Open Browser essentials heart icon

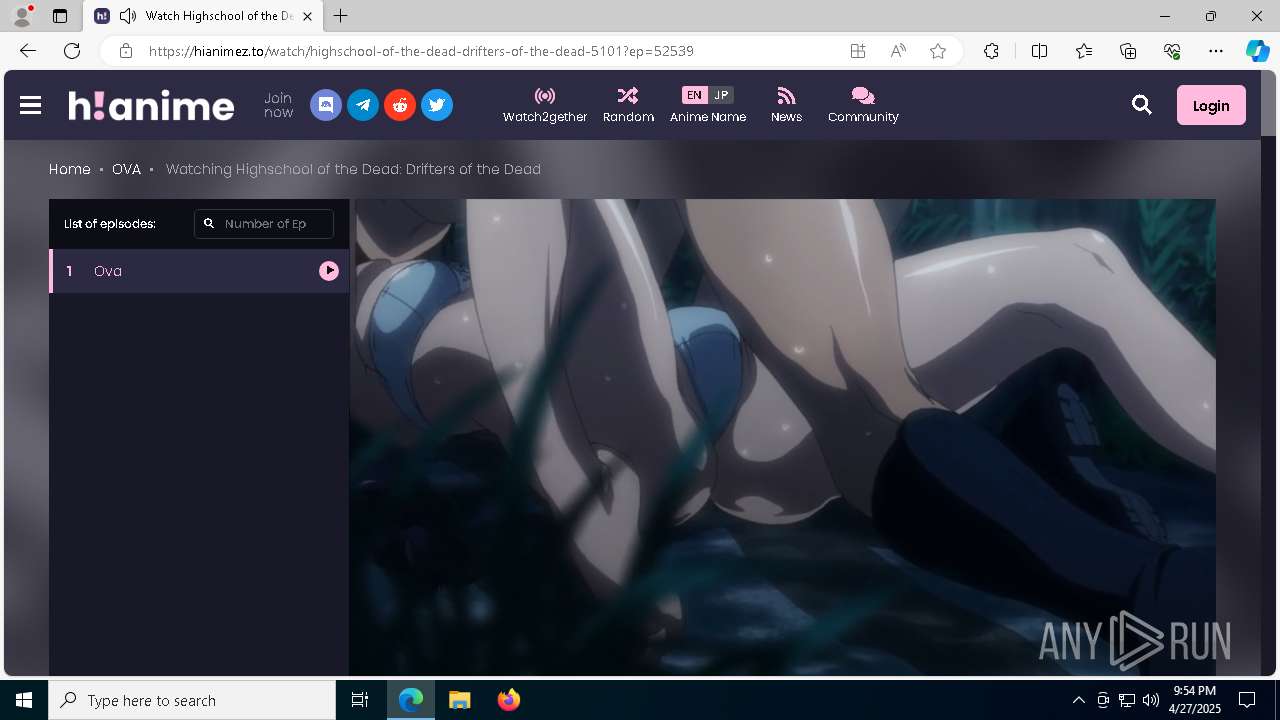[x=1172, y=51]
